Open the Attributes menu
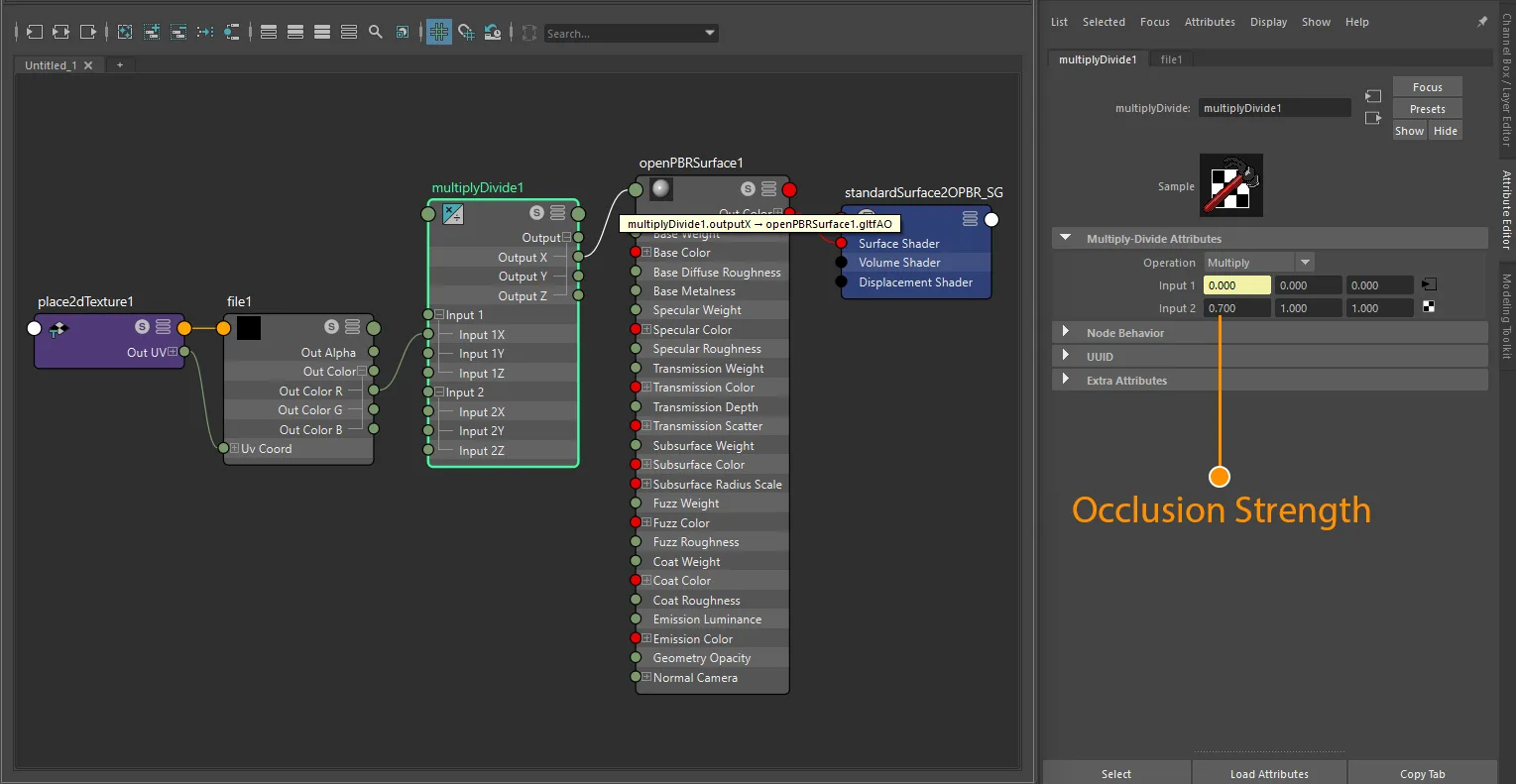Screen dimensions: 1516x784 click(1210, 22)
